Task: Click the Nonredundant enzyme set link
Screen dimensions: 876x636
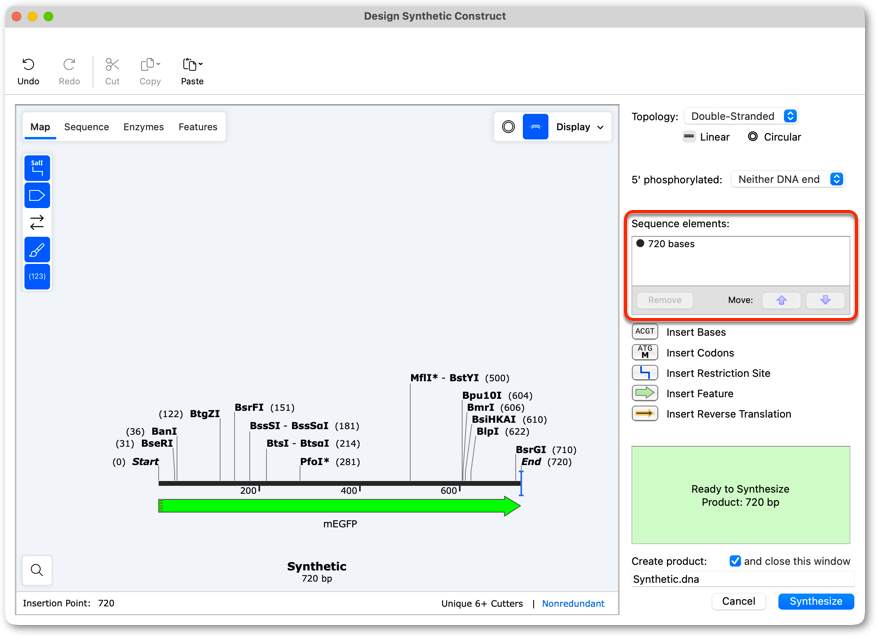Action: 573,604
